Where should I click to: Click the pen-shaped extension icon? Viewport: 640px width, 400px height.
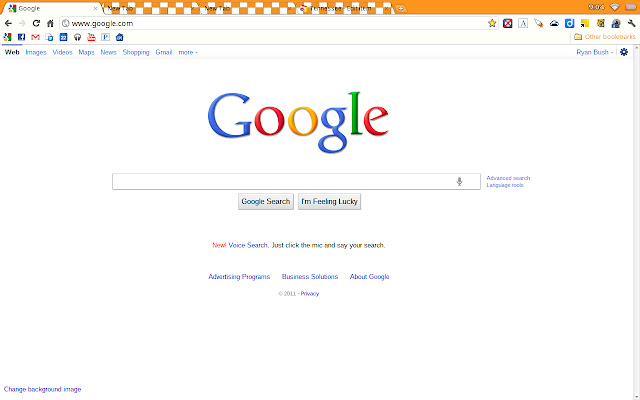point(538,23)
